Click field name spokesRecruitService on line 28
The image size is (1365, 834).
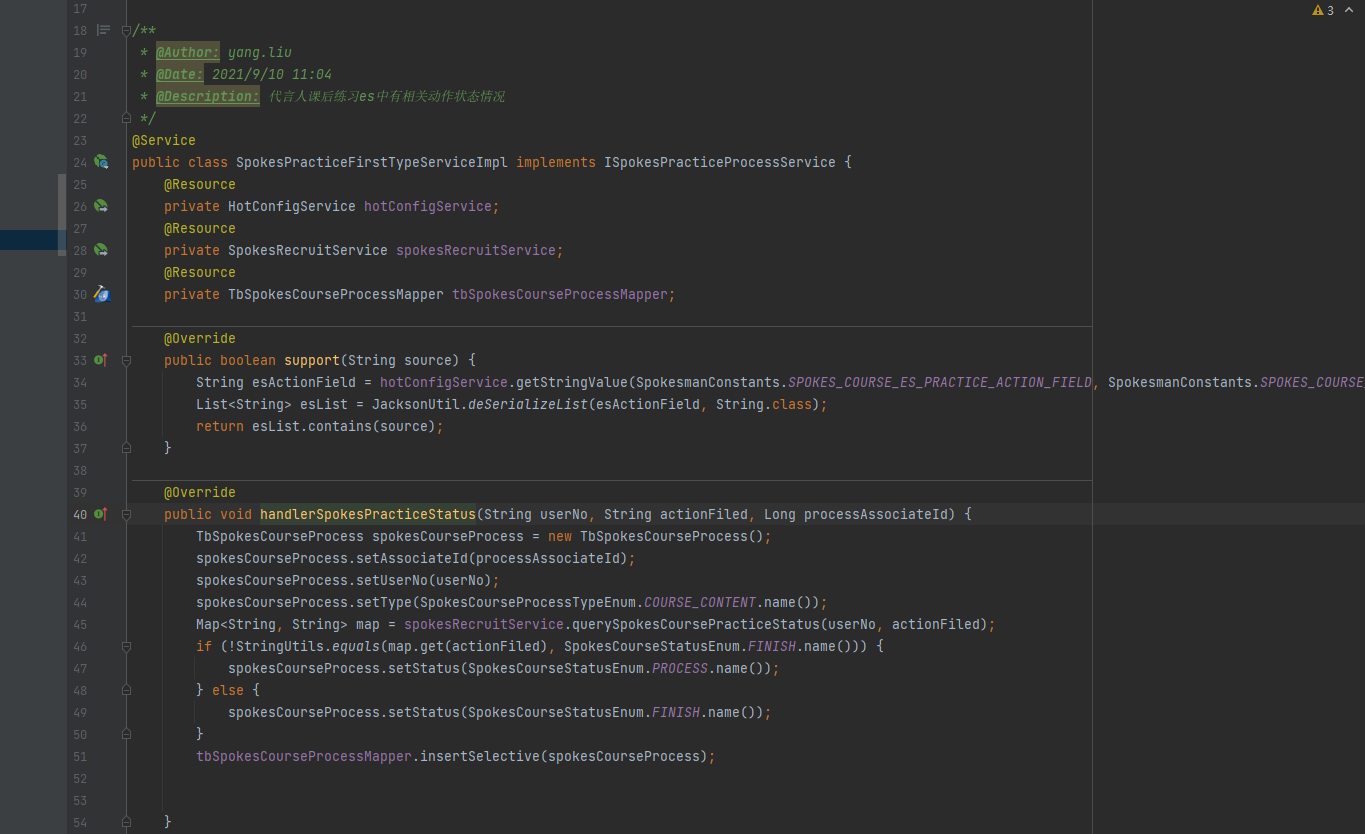click(x=476, y=250)
